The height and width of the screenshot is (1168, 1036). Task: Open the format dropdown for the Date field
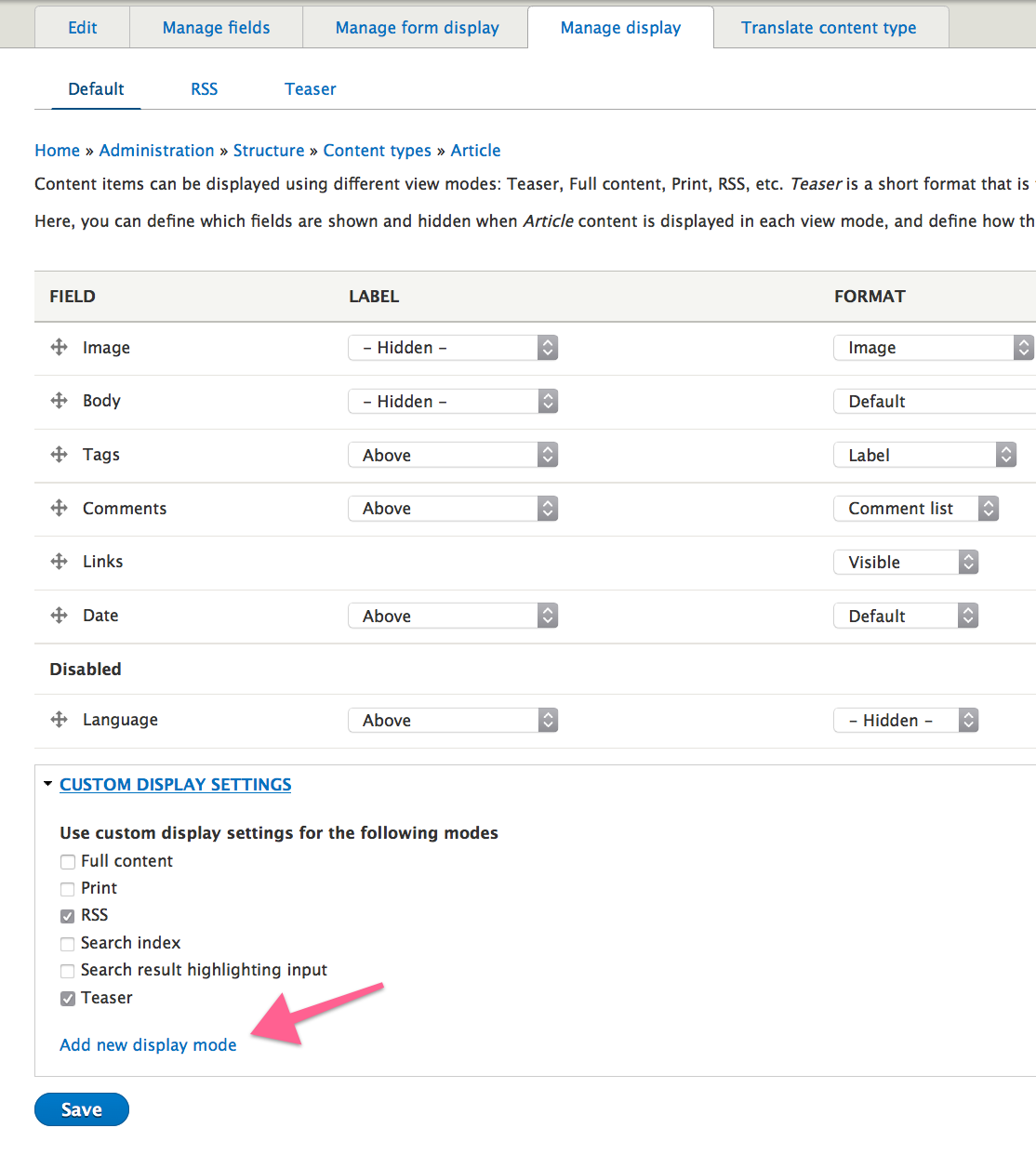coord(905,615)
